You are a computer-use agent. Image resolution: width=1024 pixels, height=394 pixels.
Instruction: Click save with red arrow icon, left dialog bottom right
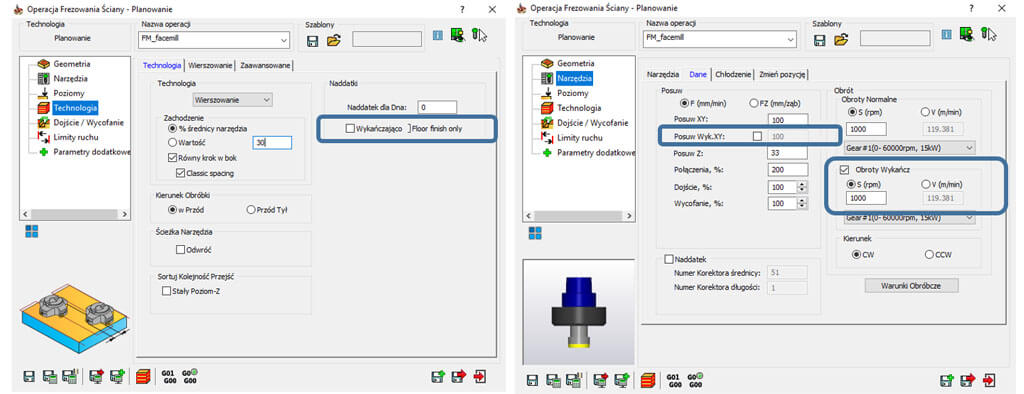tap(459, 377)
